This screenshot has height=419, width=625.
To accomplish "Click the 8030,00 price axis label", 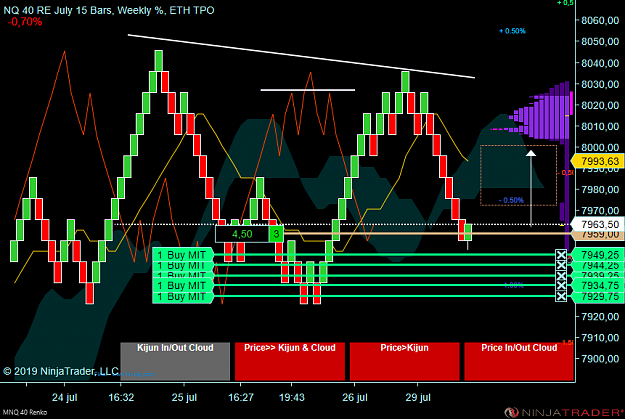I will pos(600,84).
